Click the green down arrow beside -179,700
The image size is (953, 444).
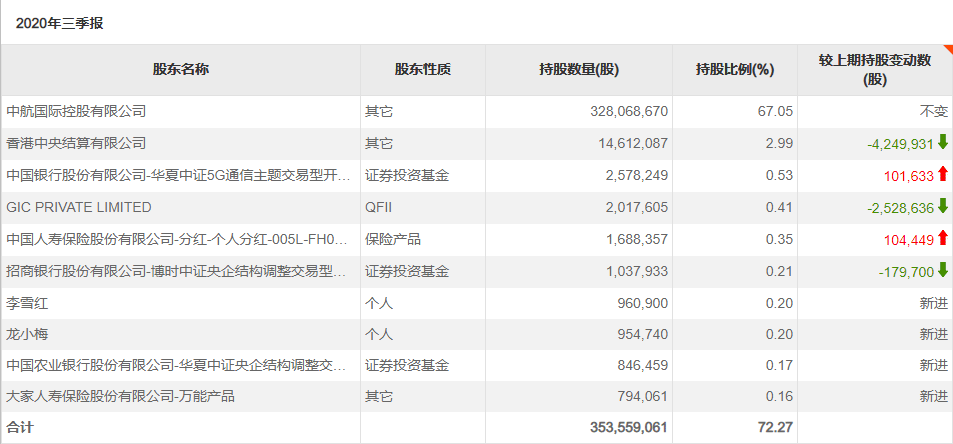(x=943, y=271)
